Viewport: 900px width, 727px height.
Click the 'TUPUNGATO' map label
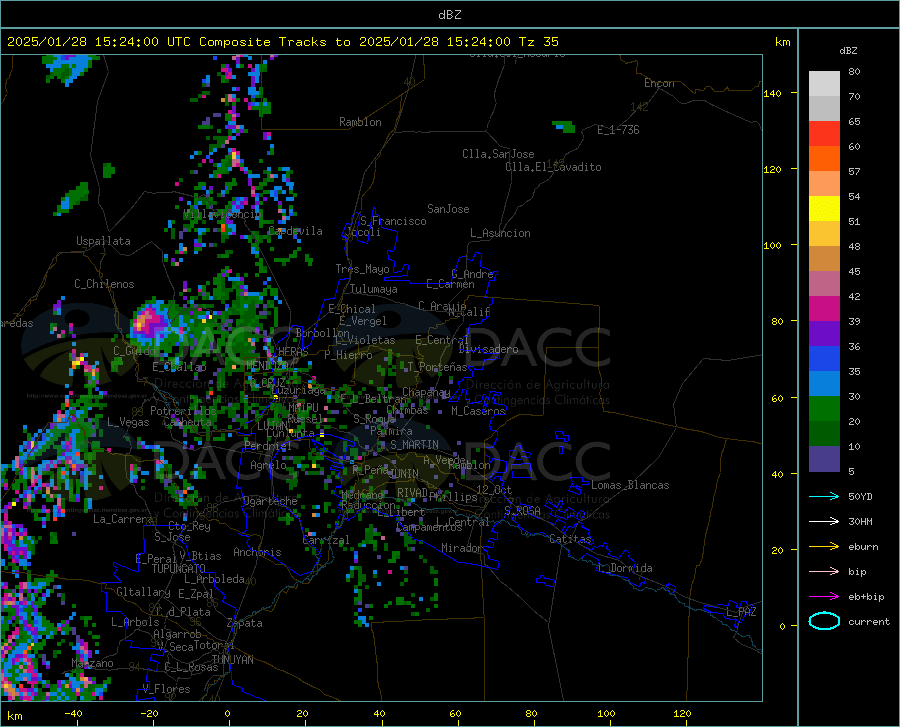179,569
